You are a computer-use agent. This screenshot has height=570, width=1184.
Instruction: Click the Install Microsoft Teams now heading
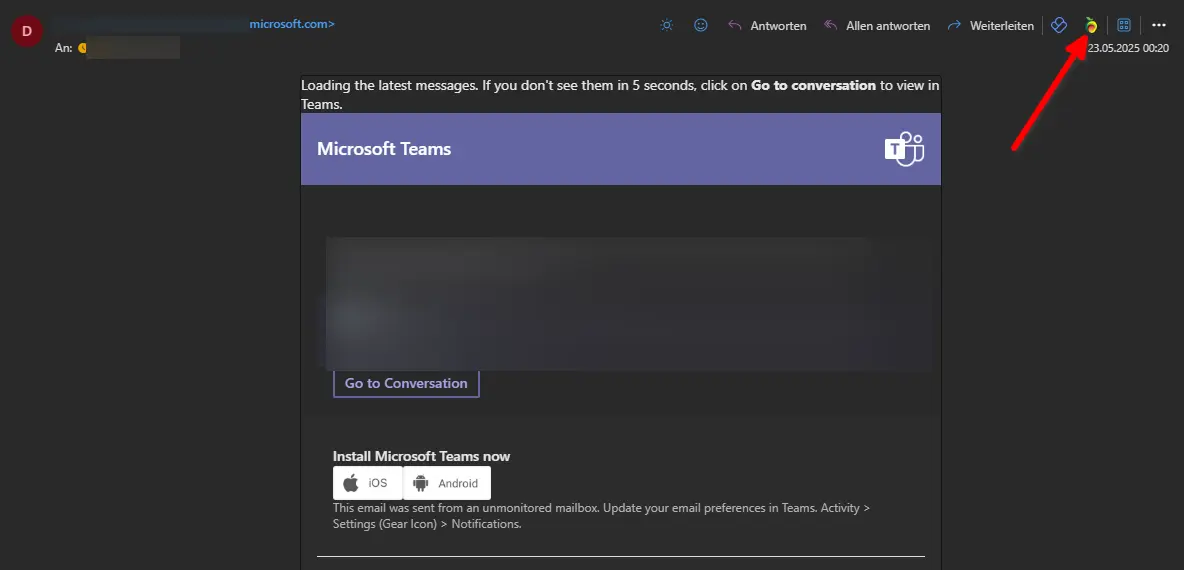coord(421,456)
